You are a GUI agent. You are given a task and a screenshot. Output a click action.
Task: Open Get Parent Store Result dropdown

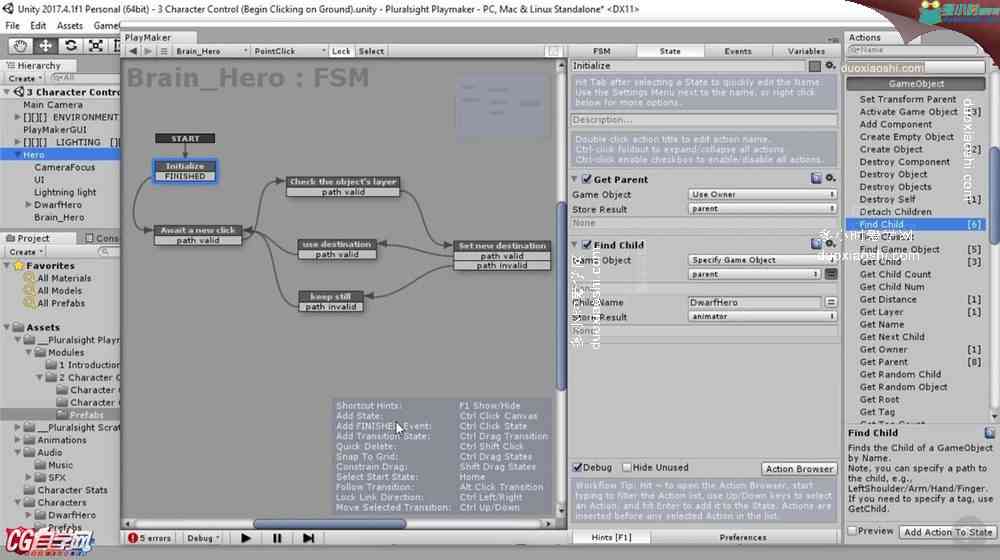(x=762, y=209)
